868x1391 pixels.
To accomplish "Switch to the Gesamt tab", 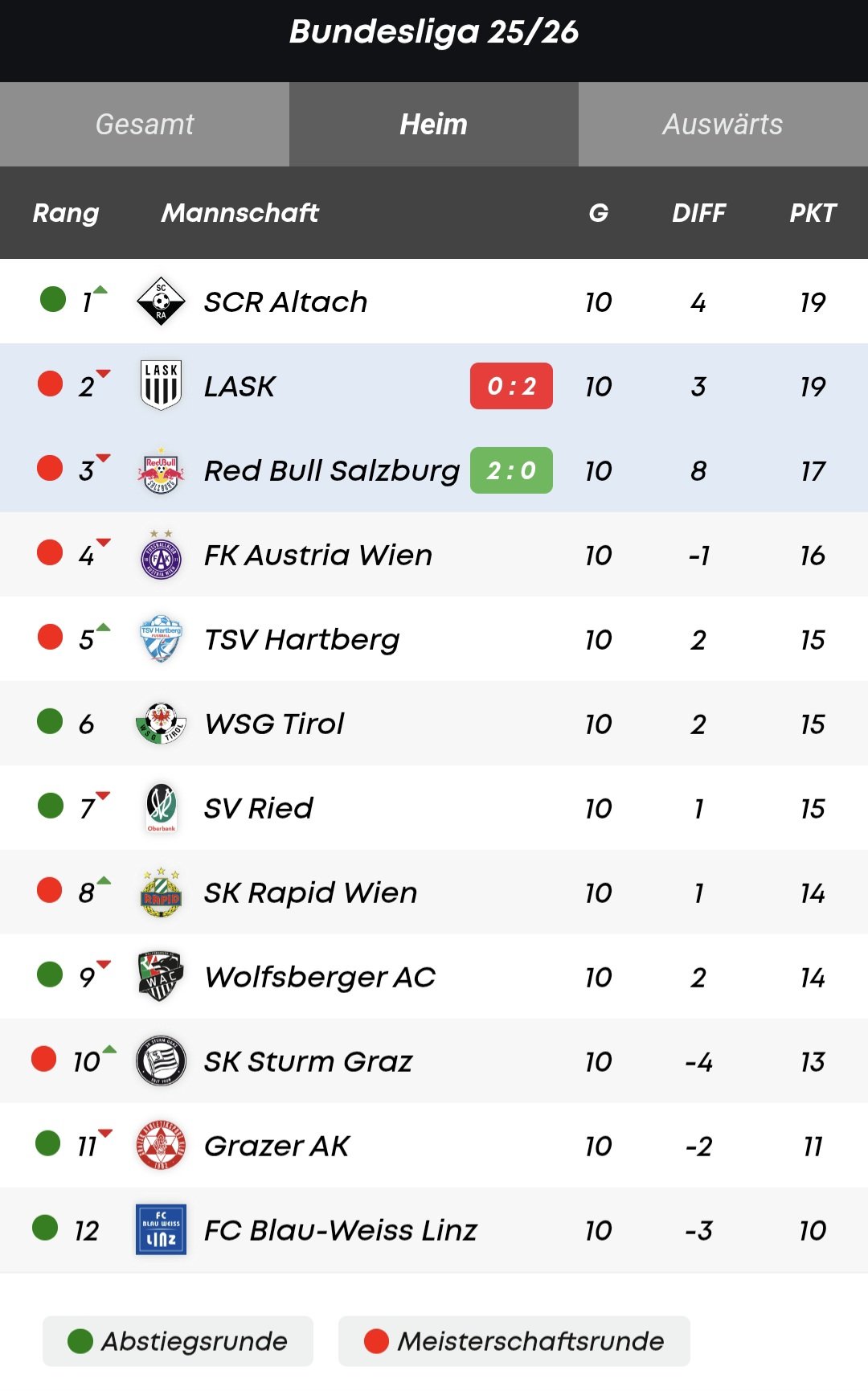I will tap(145, 125).
